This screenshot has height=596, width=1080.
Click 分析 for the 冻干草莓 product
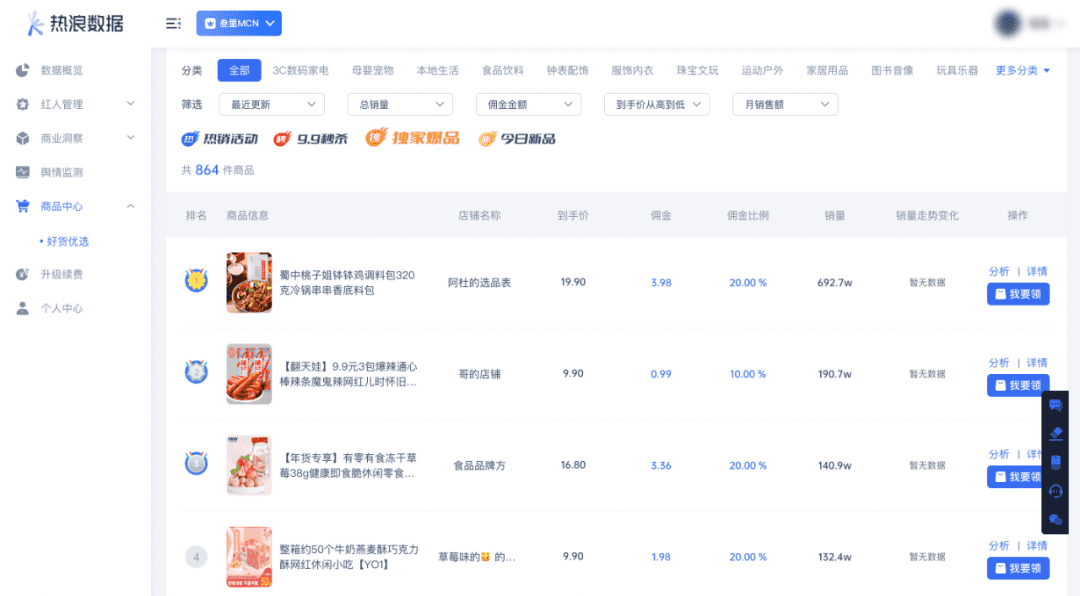[x=999, y=454]
